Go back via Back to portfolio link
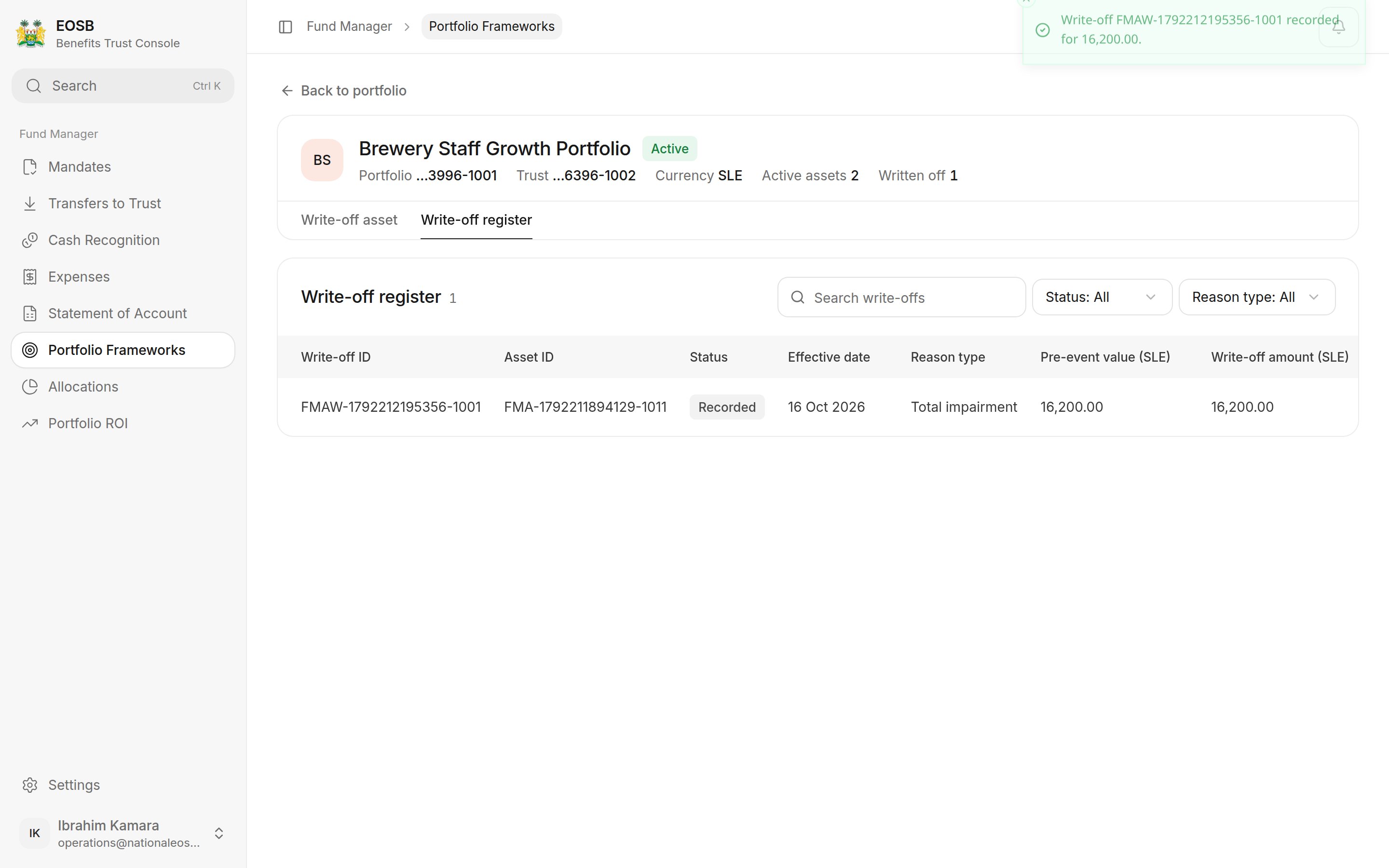Image resolution: width=1389 pixels, height=868 pixels. pyautogui.click(x=344, y=91)
